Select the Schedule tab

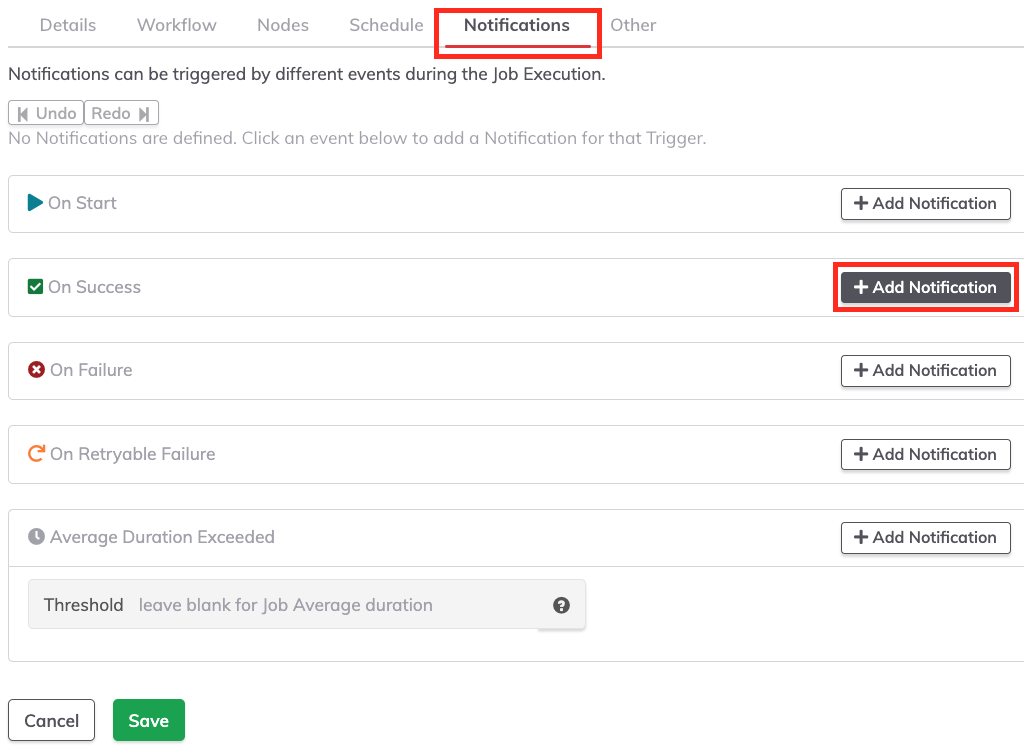point(386,25)
